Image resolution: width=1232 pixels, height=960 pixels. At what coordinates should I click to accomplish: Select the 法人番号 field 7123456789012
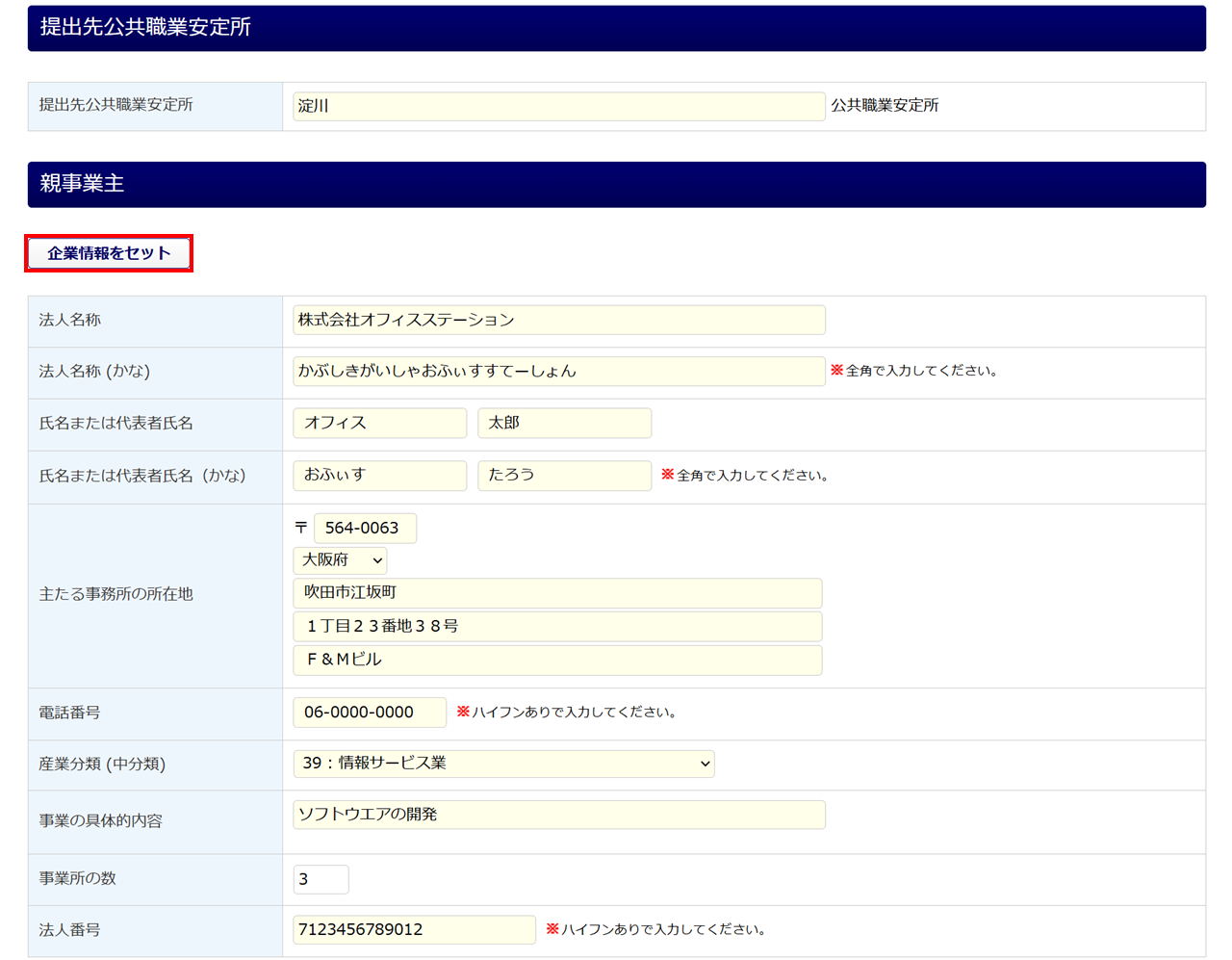[x=414, y=929]
